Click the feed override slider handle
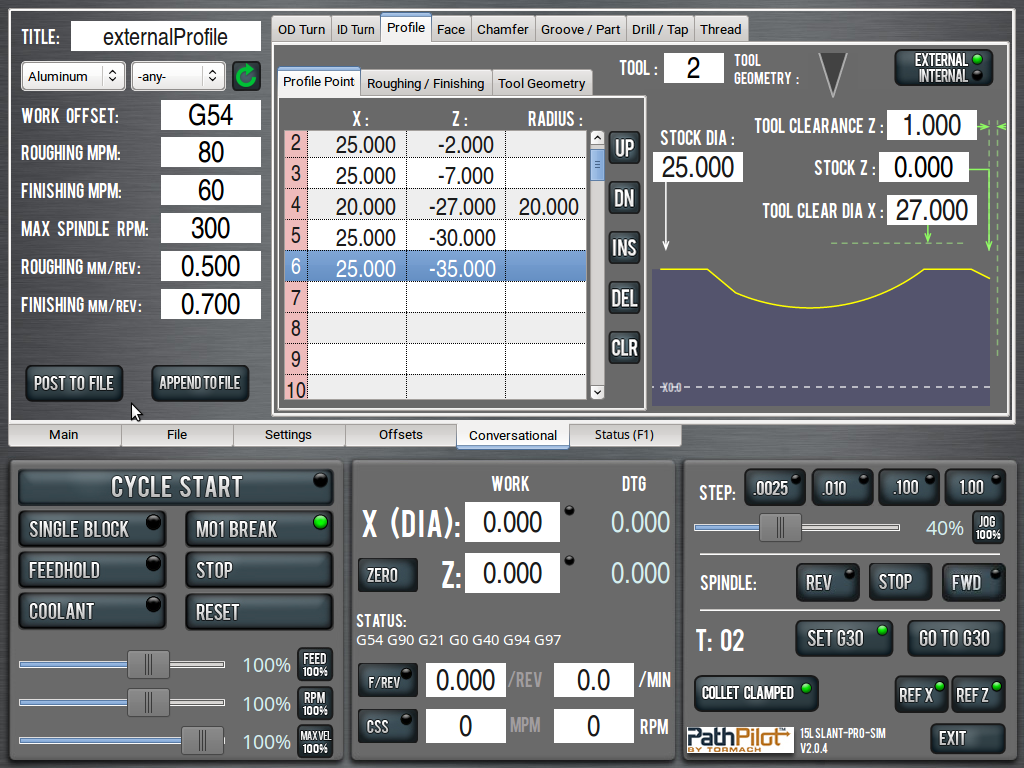 pos(148,665)
